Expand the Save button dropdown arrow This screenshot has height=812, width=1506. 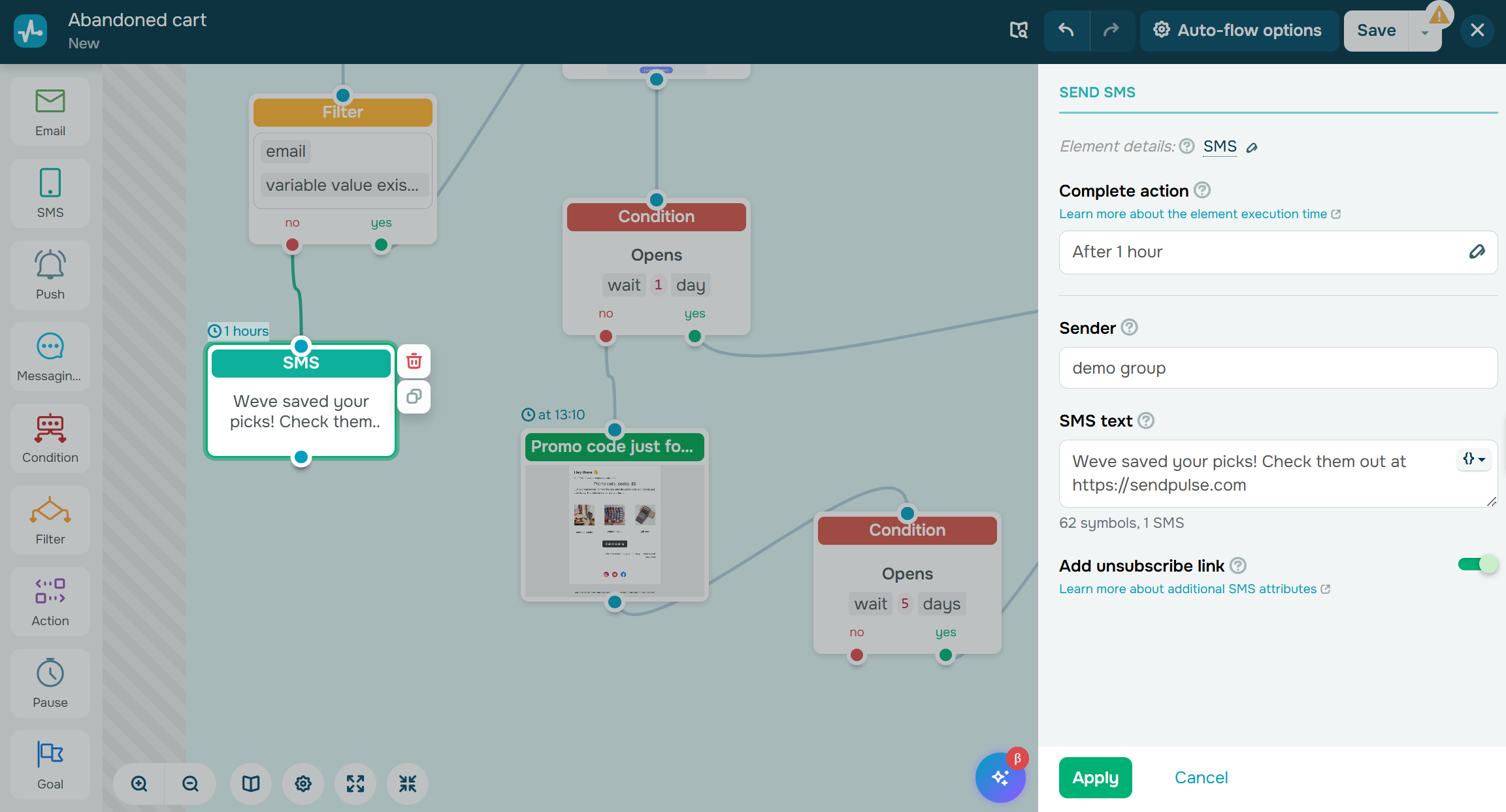1425,33
